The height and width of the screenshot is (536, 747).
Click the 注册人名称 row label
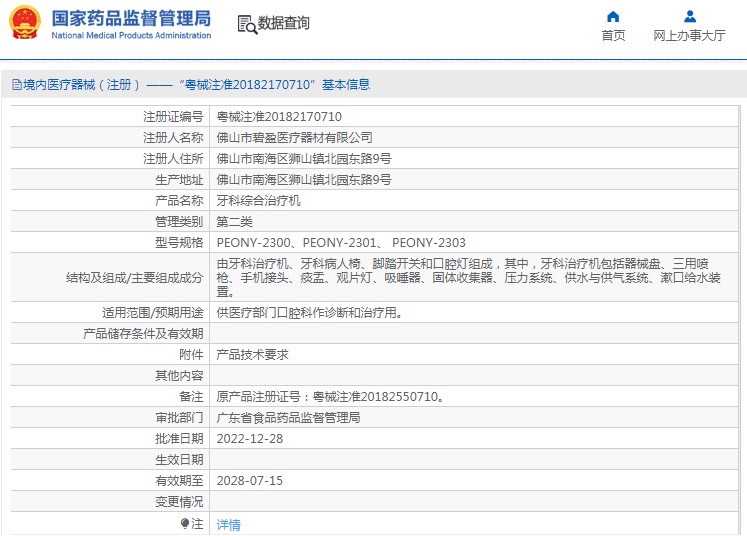coord(173,138)
